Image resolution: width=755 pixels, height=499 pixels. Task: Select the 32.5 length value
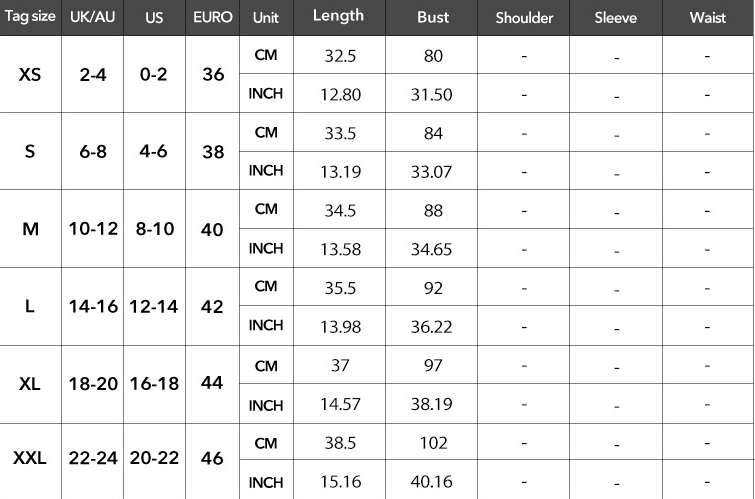[x=341, y=56]
